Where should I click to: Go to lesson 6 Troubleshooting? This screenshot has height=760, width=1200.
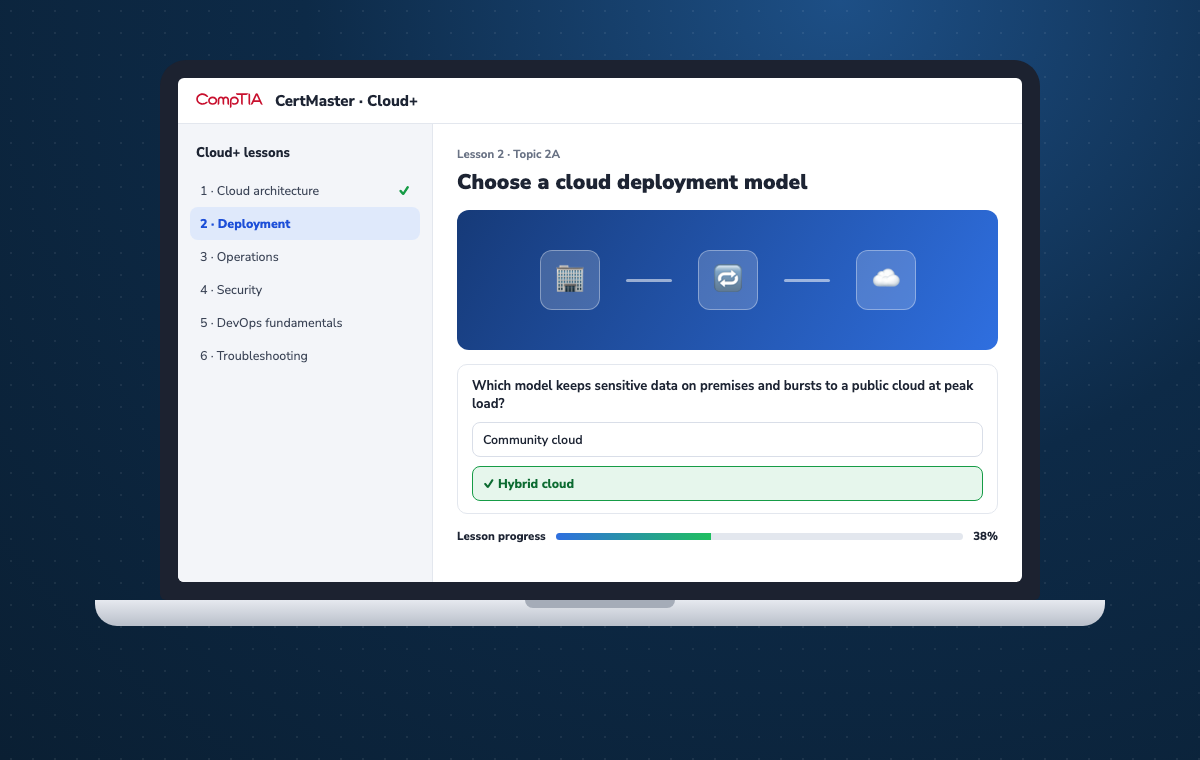click(305, 356)
